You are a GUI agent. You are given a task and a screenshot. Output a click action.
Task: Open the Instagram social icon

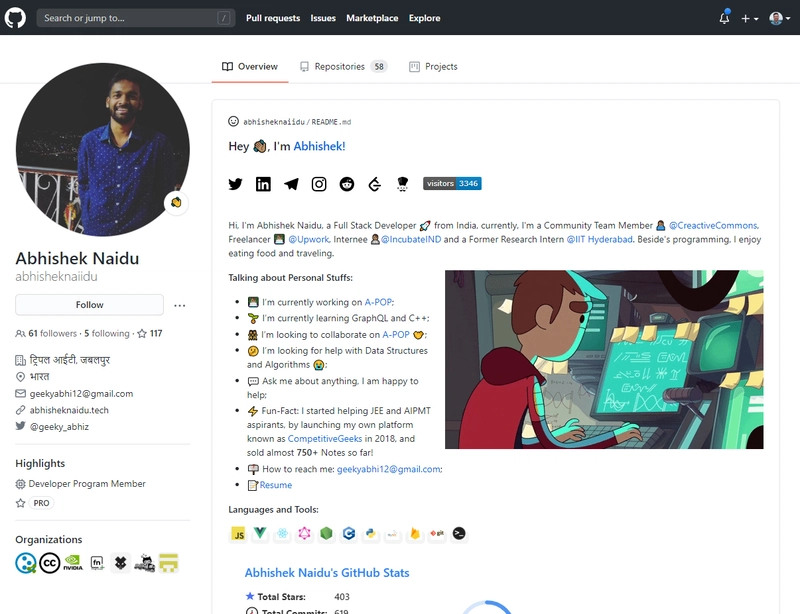click(x=319, y=184)
